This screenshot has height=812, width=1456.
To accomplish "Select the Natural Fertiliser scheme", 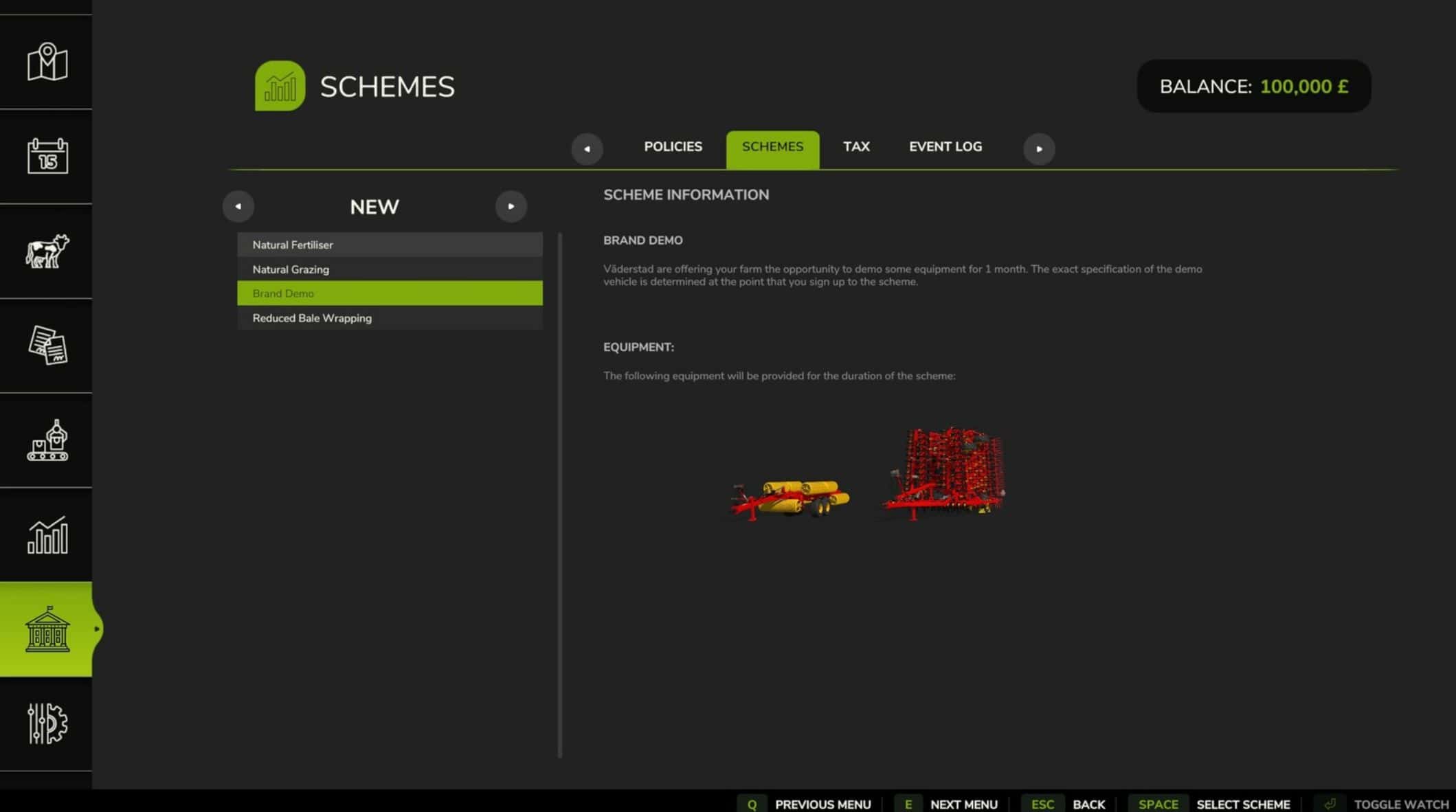I will (390, 245).
